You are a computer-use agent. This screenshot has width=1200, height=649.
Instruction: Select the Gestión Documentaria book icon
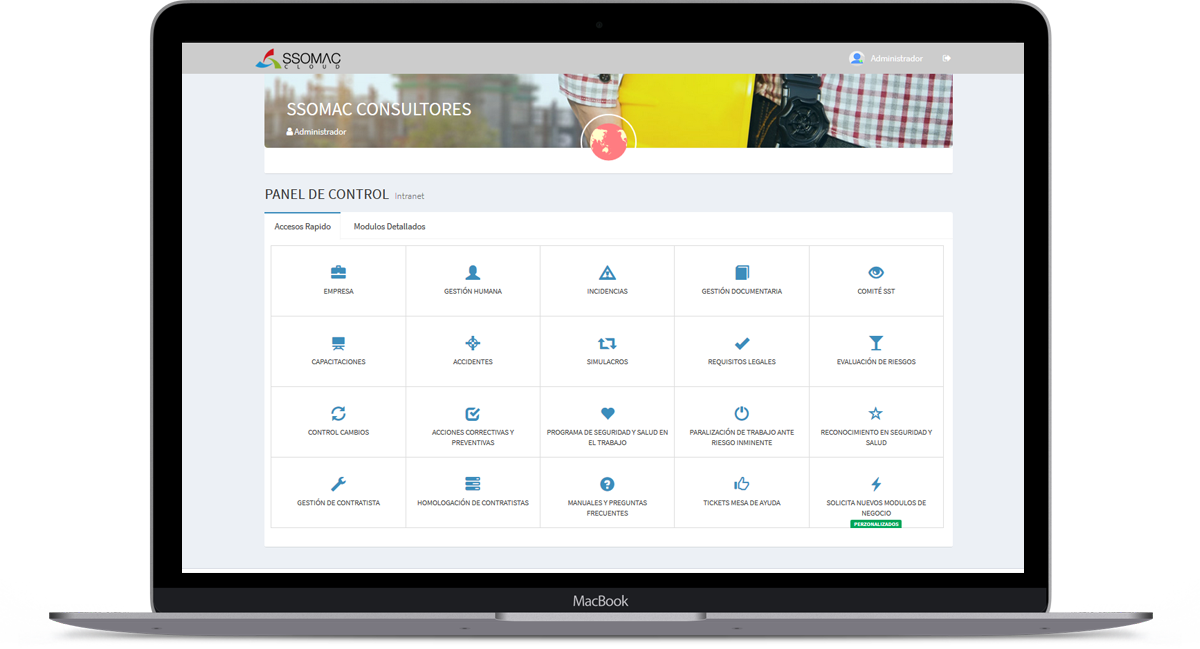pos(742,272)
